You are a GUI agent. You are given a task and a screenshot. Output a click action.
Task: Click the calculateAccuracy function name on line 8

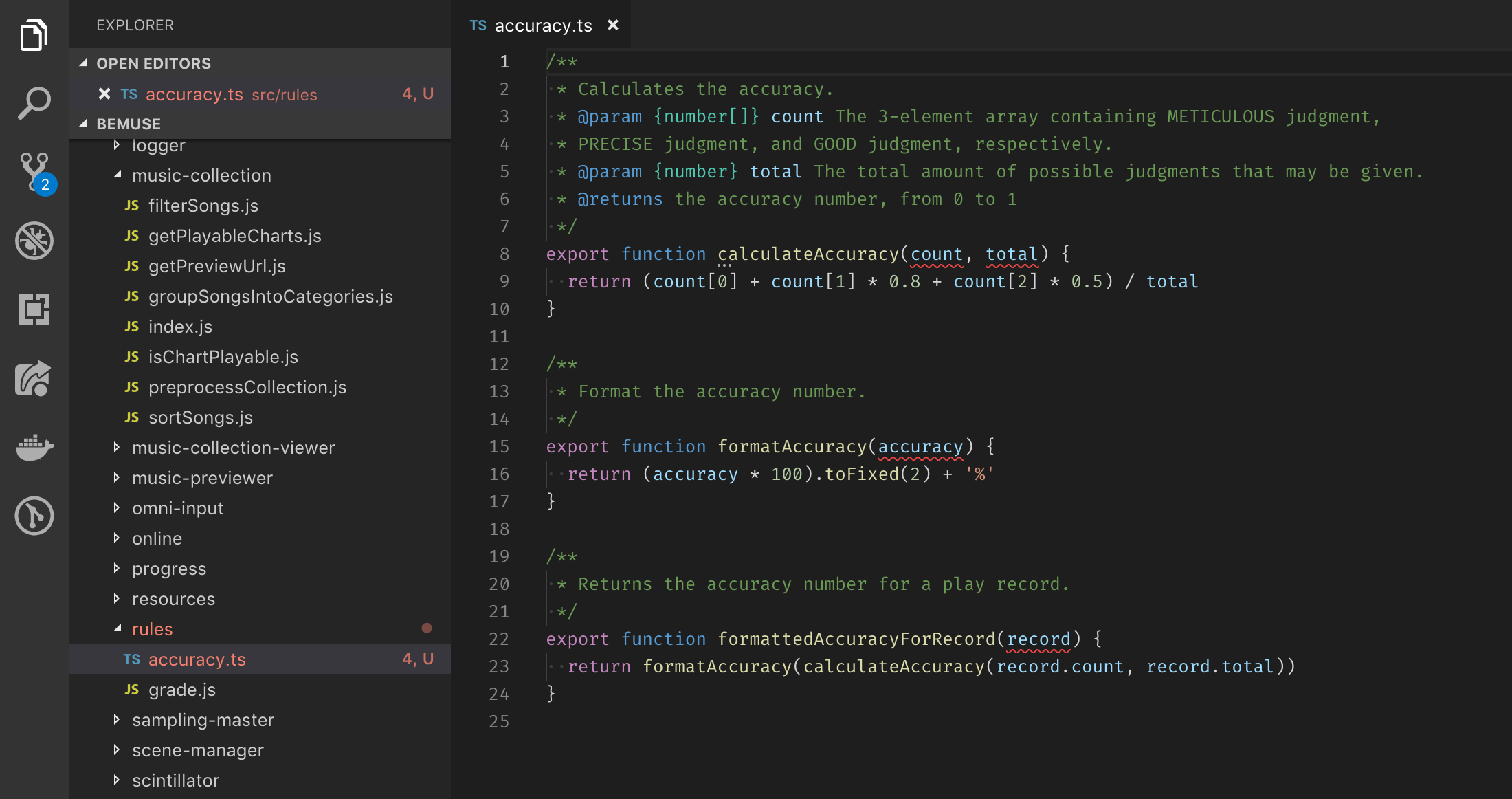point(808,254)
